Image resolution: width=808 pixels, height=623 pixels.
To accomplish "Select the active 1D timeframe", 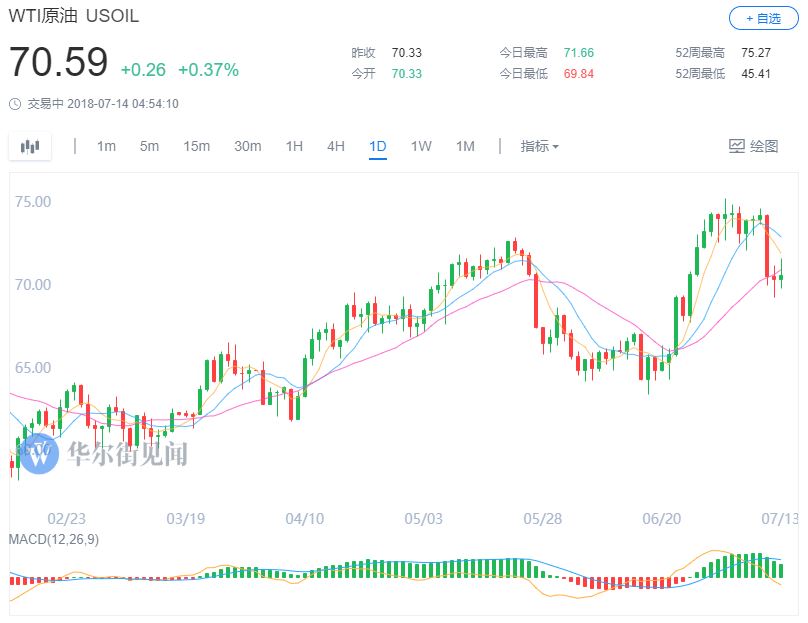I will point(377,146).
